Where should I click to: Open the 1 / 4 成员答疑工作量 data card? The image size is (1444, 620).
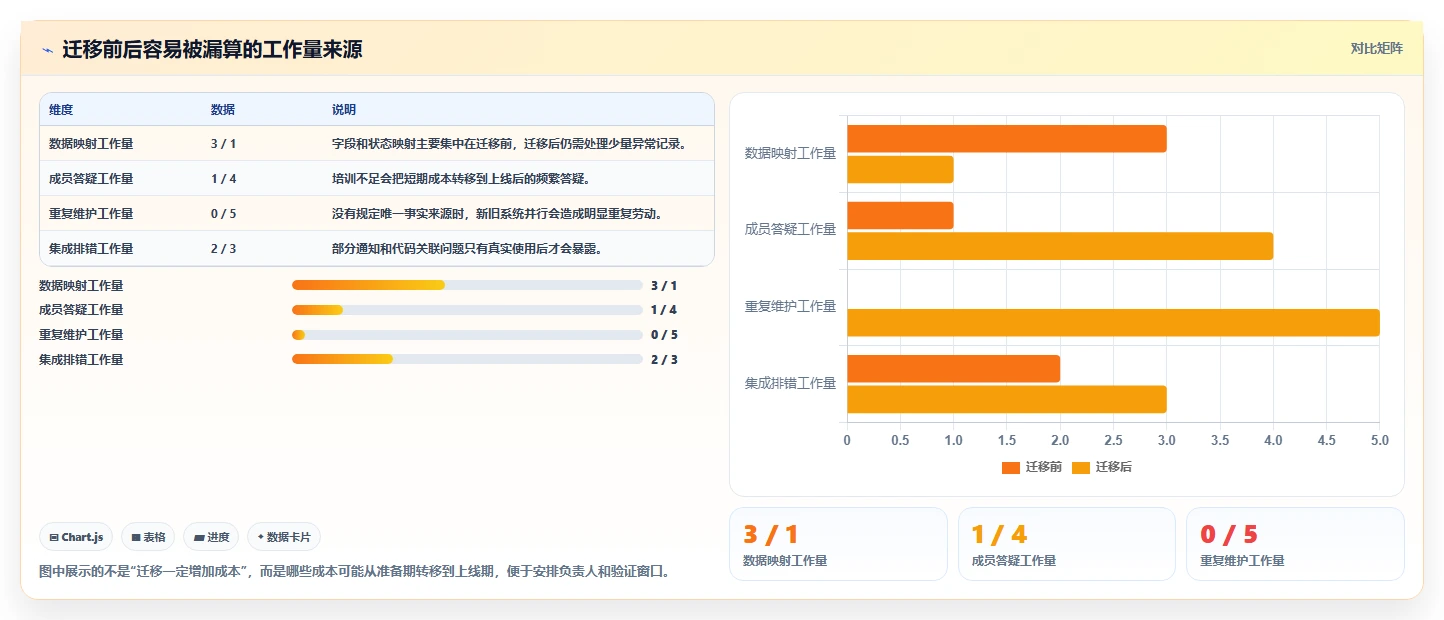(1067, 544)
